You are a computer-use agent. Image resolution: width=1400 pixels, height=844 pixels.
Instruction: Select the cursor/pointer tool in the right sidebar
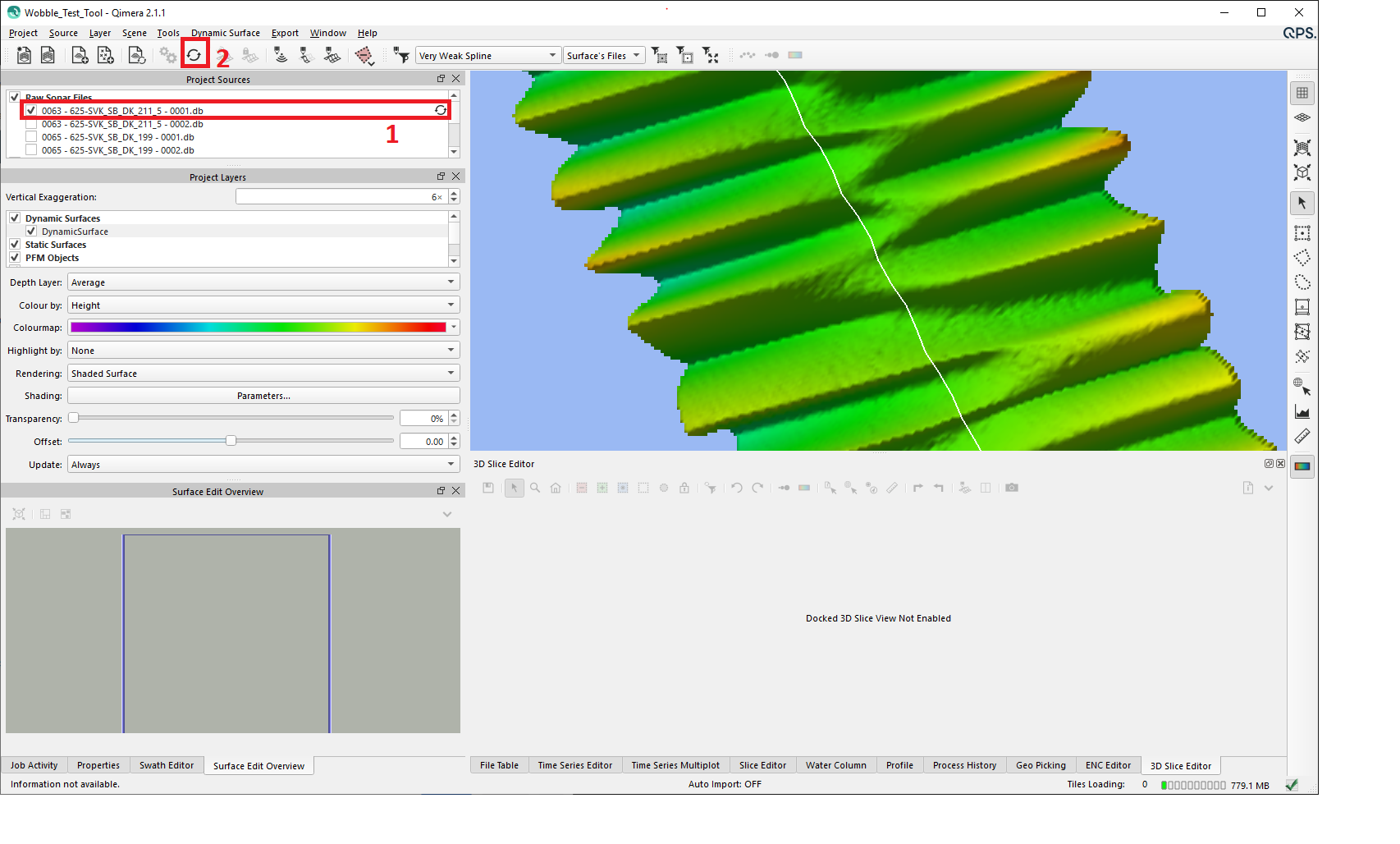pyautogui.click(x=1302, y=203)
